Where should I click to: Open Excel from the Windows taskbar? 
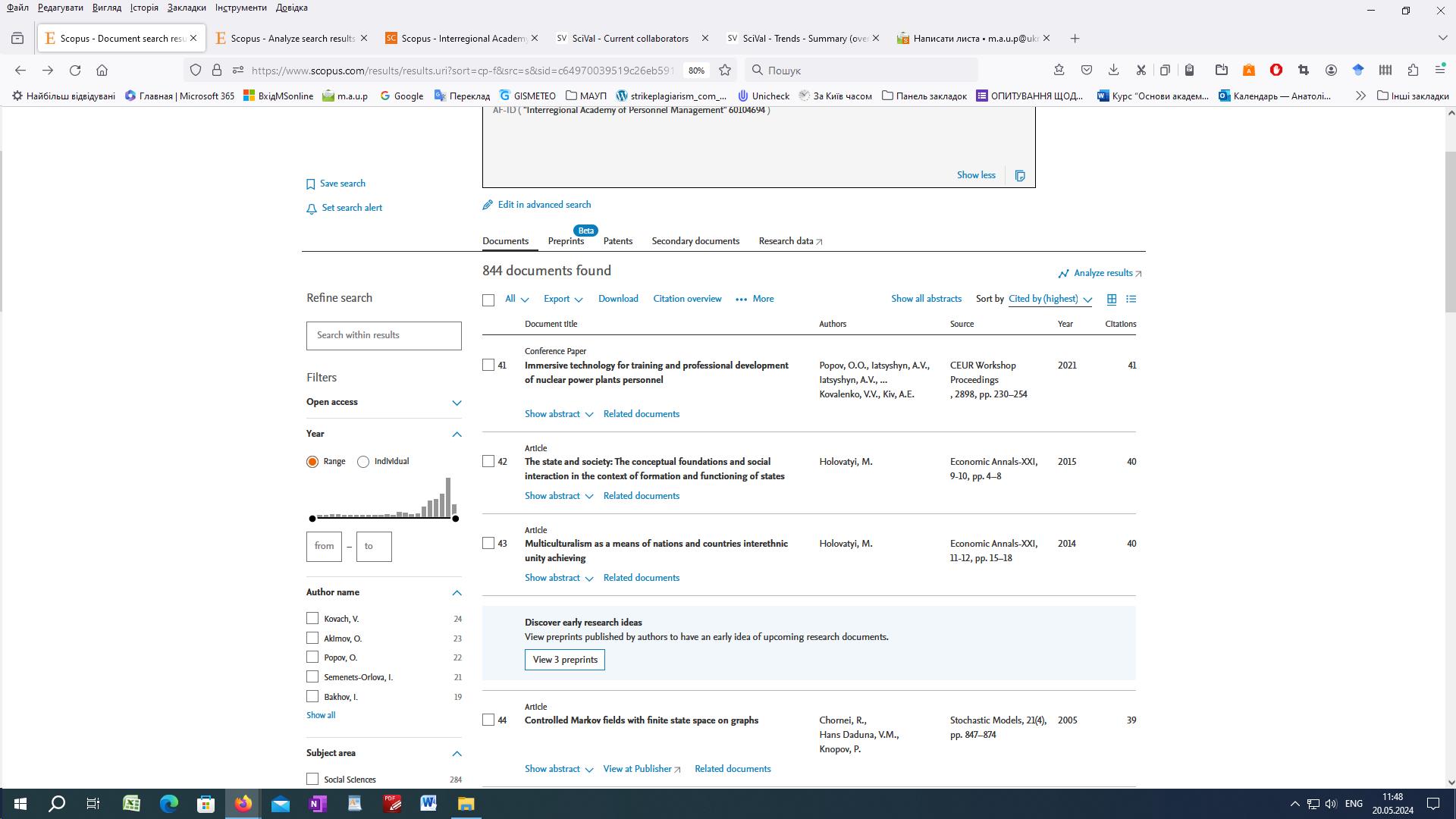point(131,804)
